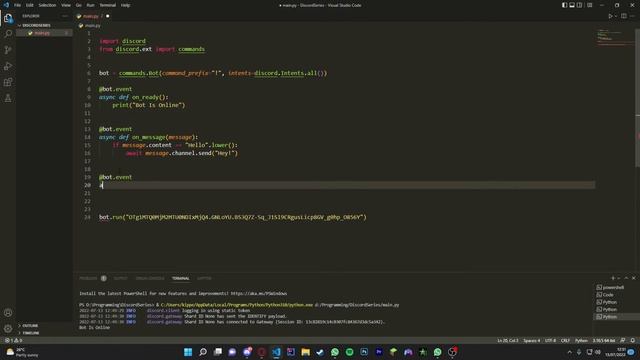This screenshot has width=640, height=360.
Task: Open the Windows Start button
Action: [x=188, y=352]
